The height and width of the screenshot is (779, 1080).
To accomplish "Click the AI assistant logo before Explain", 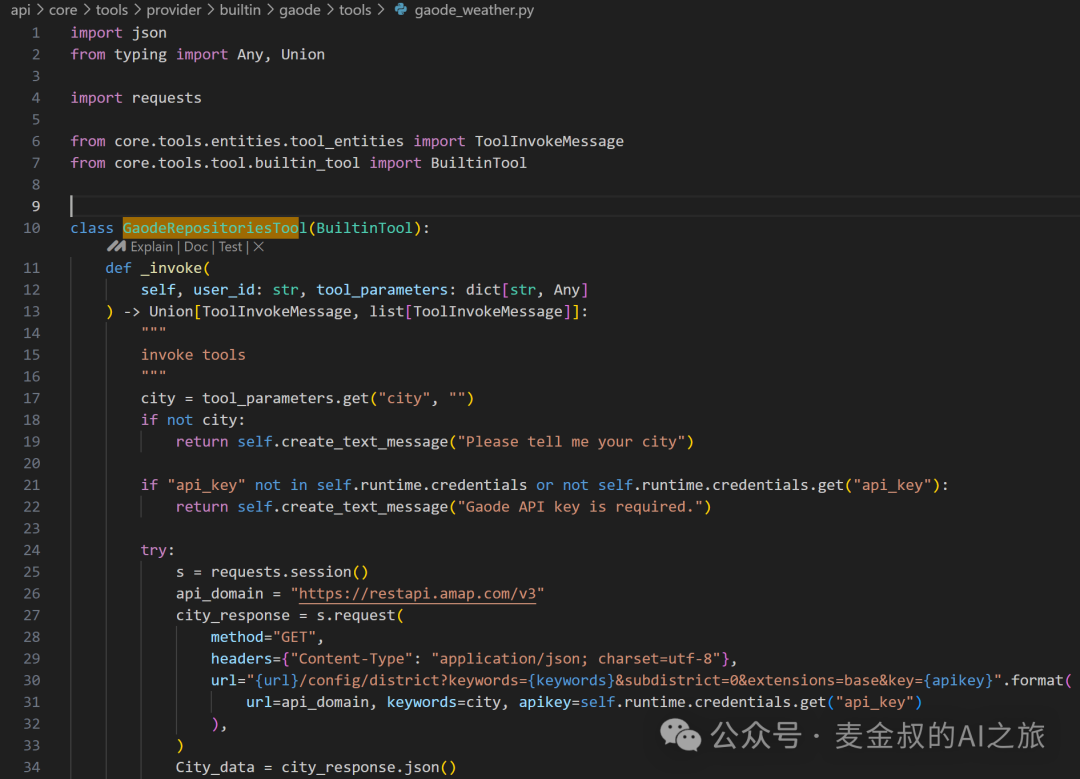I will click(x=116, y=247).
